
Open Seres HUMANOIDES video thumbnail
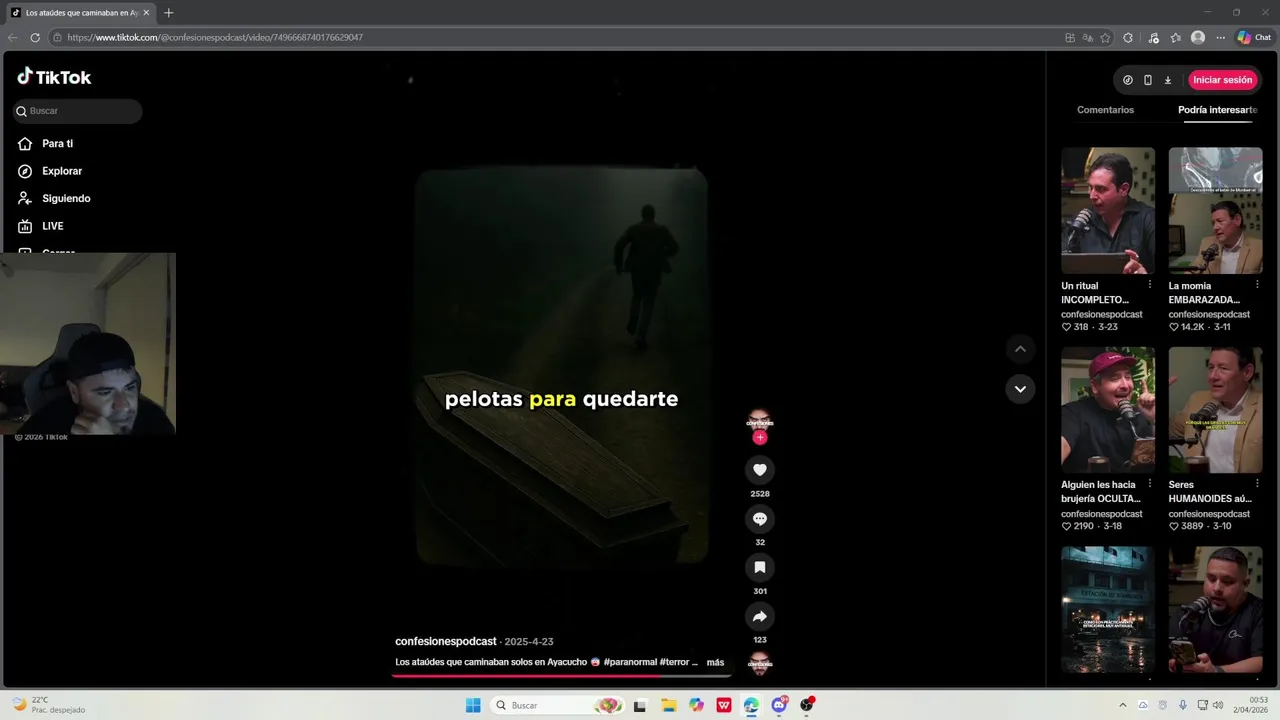pyautogui.click(x=1216, y=410)
